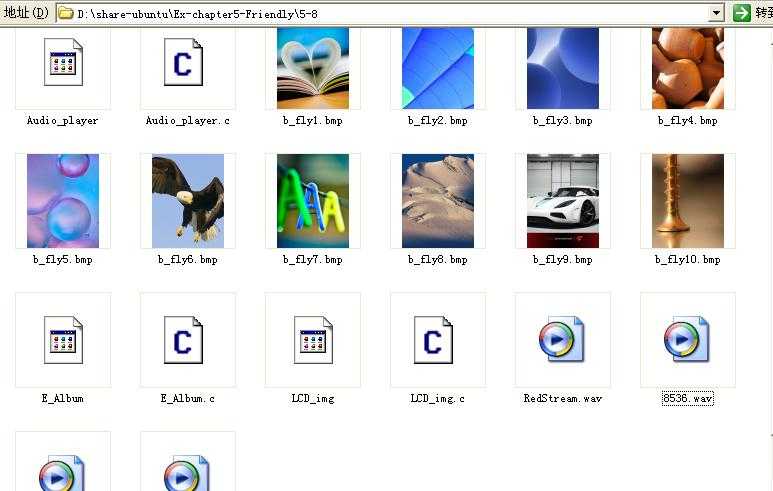Select the b_fly6.bmp eagle thumbnail
This screenshot has height=491, width=773.
pyautogui.click(x=188, y=201)
